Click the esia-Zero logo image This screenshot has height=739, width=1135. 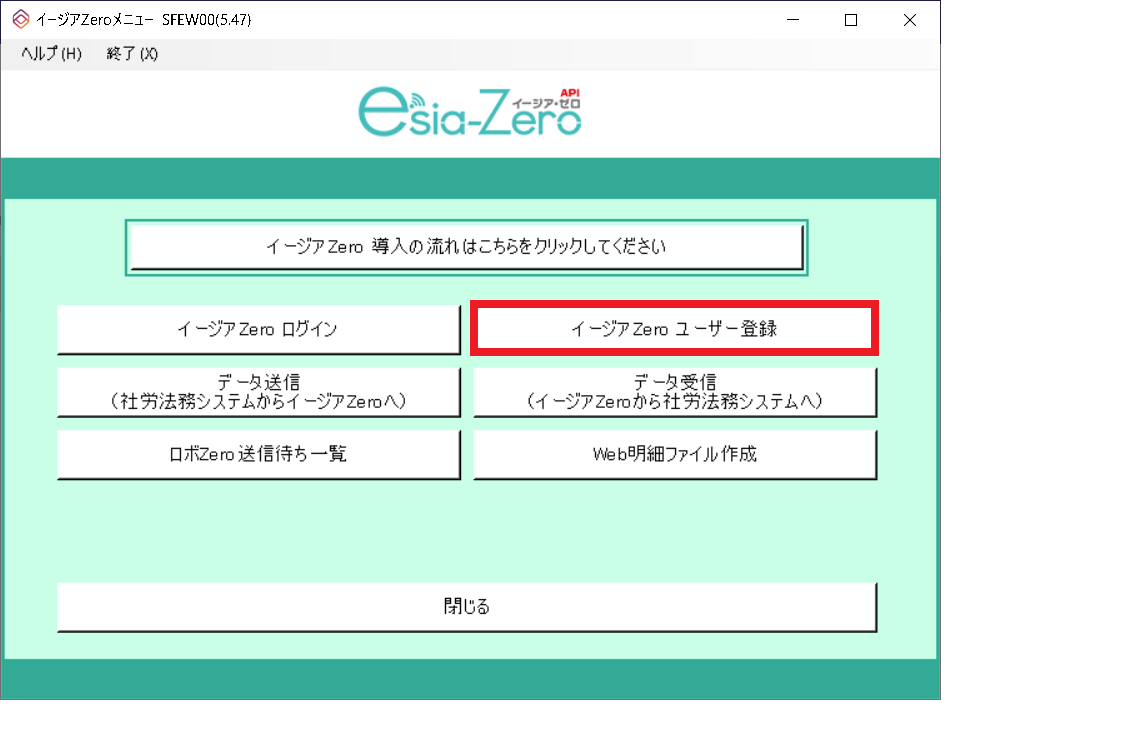[x=470, y=112]
